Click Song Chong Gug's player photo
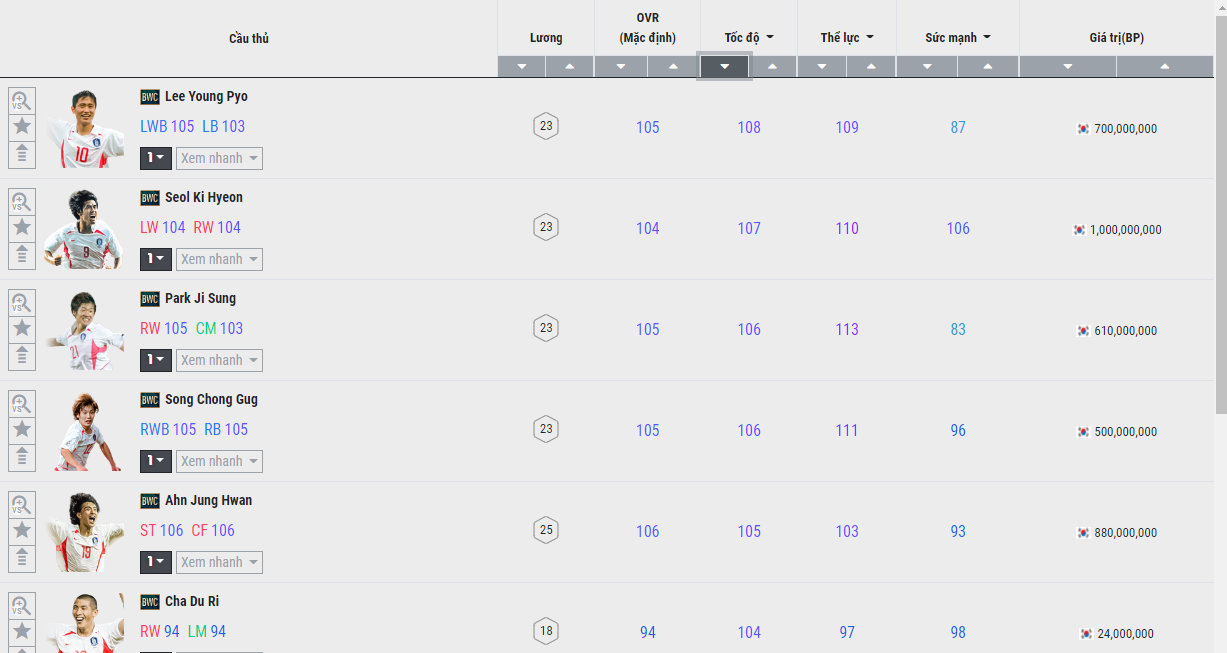Viewport: 1227px width, 653px height. (84, 431)
